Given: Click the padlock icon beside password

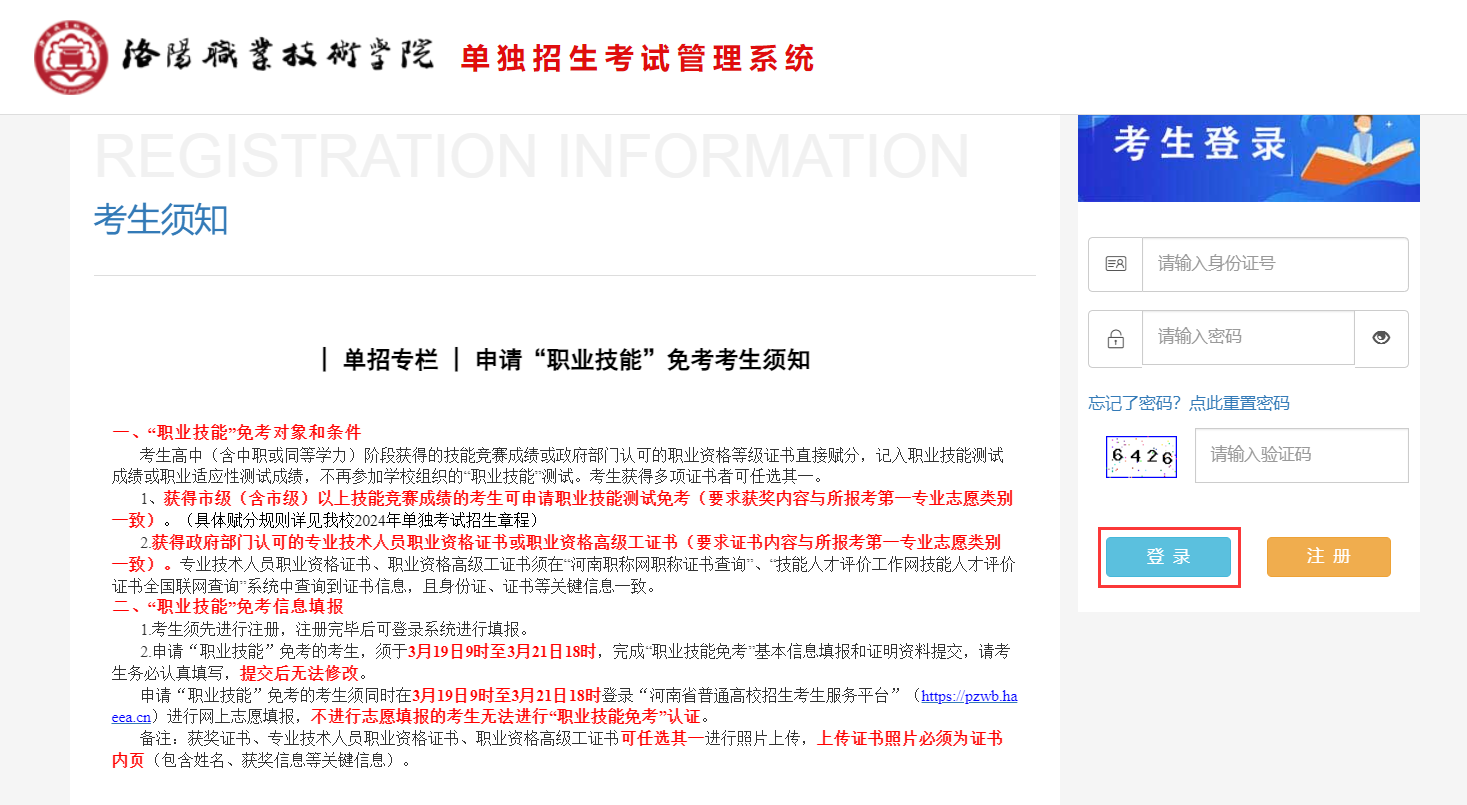Looking at the screenshot, I should point(1115,339).
